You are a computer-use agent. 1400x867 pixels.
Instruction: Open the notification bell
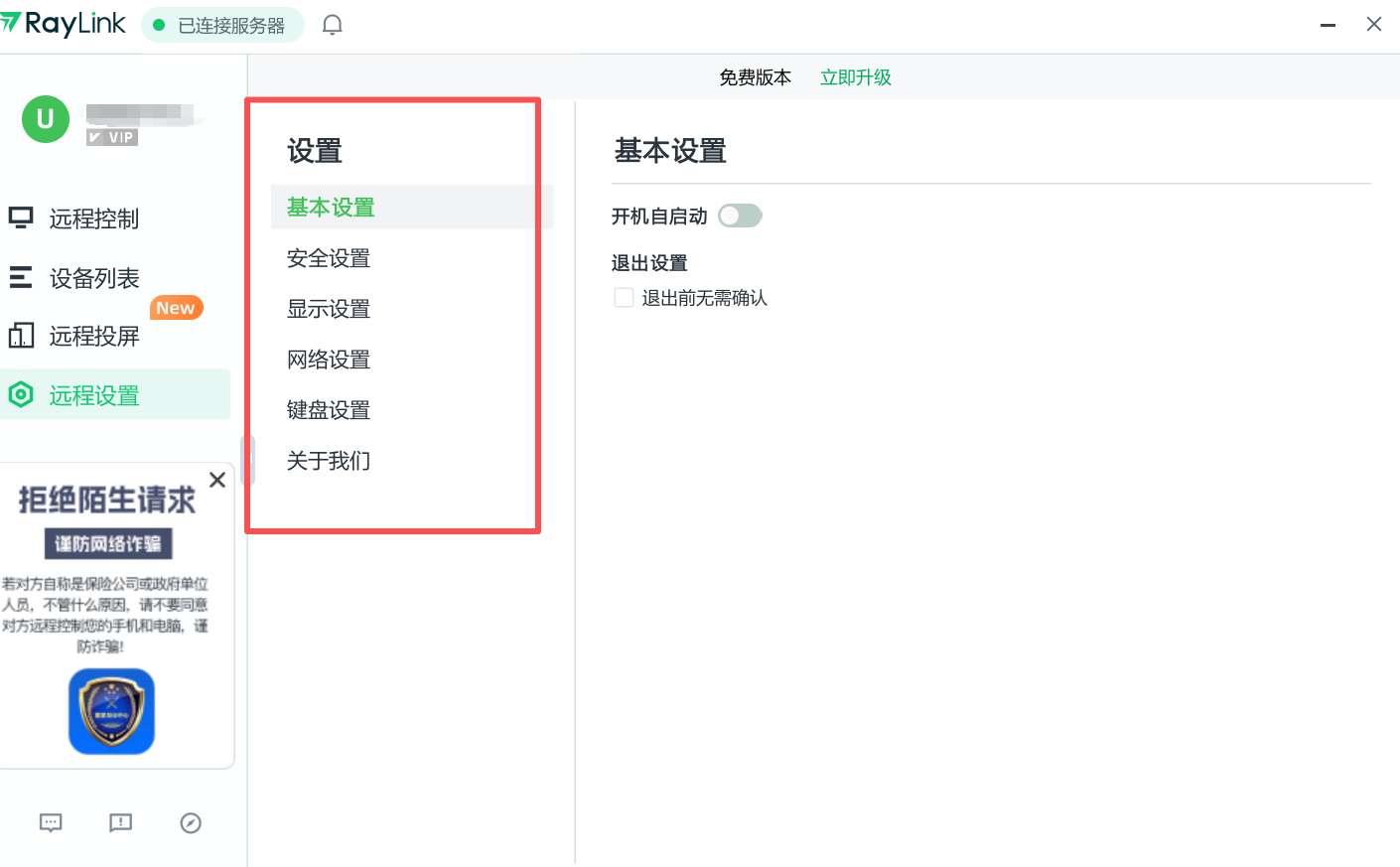tap(333, 25)
